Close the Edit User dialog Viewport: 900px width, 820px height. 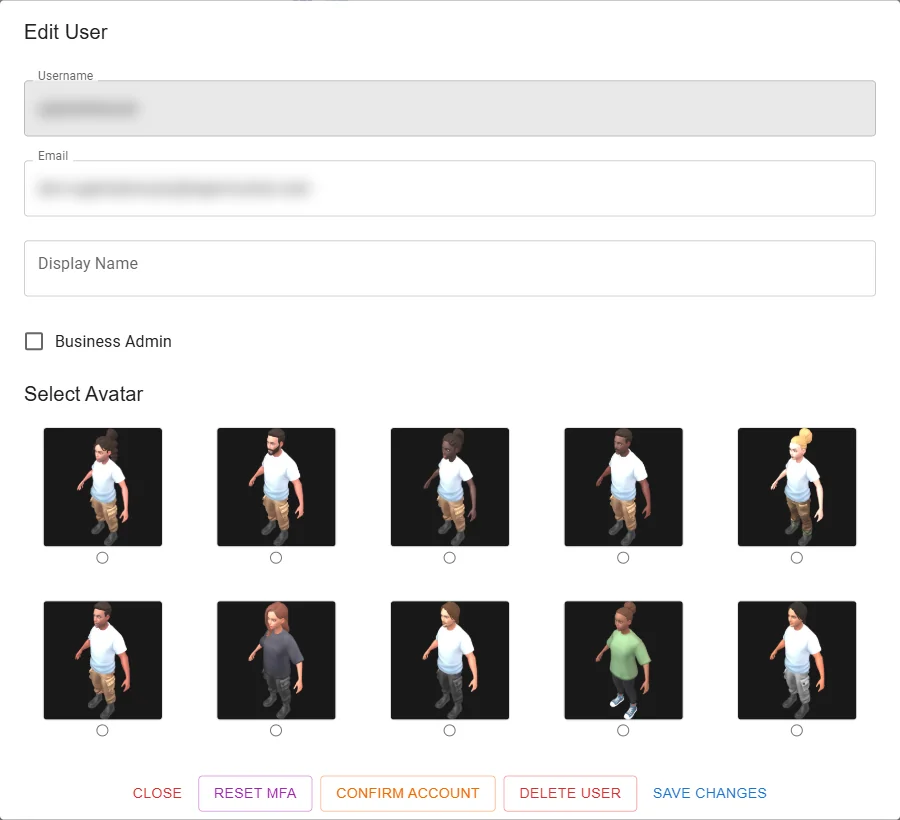pos(157,793)
